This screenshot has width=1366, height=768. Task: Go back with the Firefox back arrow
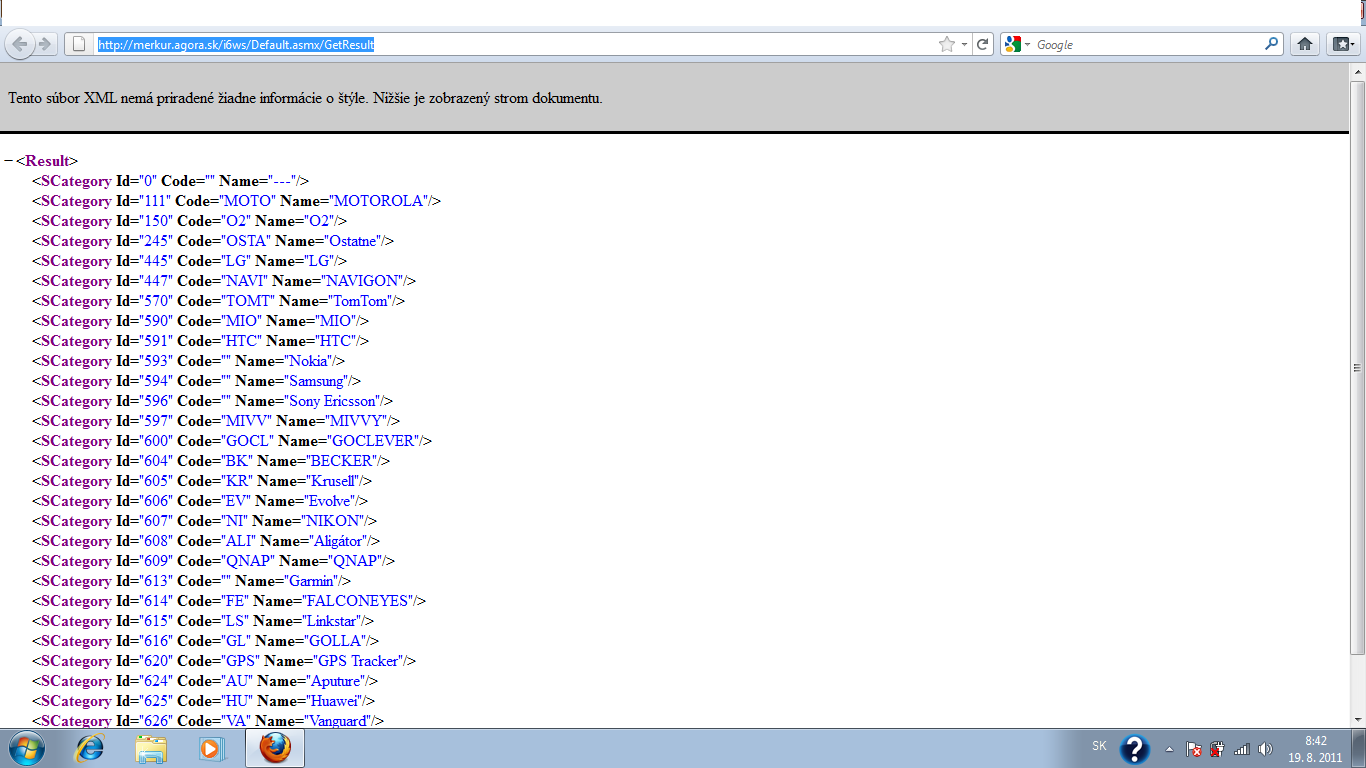20,44
